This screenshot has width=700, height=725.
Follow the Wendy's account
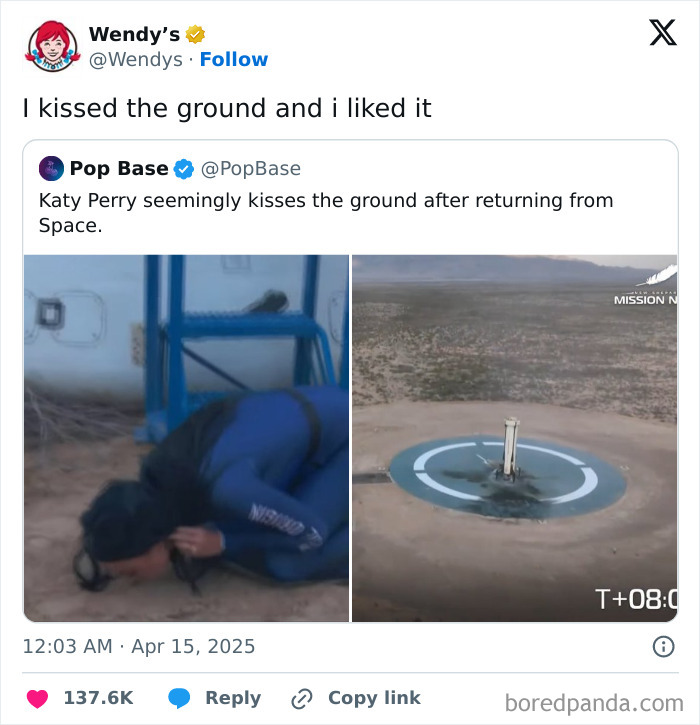pyautogui.click(x=234, y=60)
